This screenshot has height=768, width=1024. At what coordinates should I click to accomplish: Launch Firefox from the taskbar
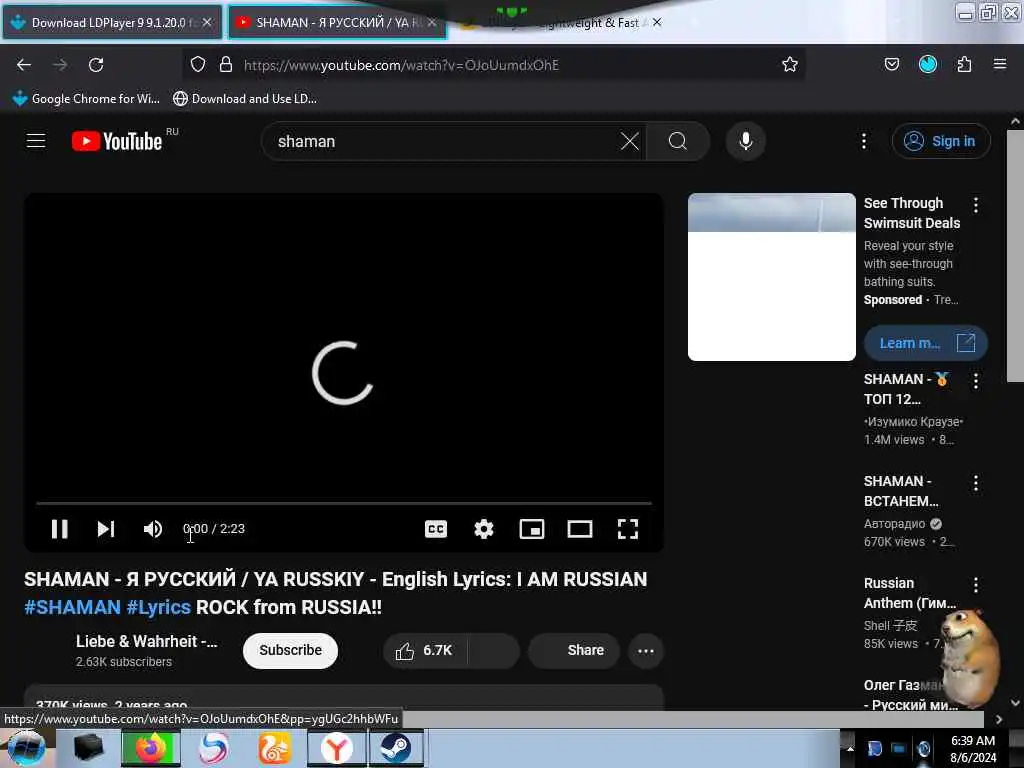pos(151,748)
